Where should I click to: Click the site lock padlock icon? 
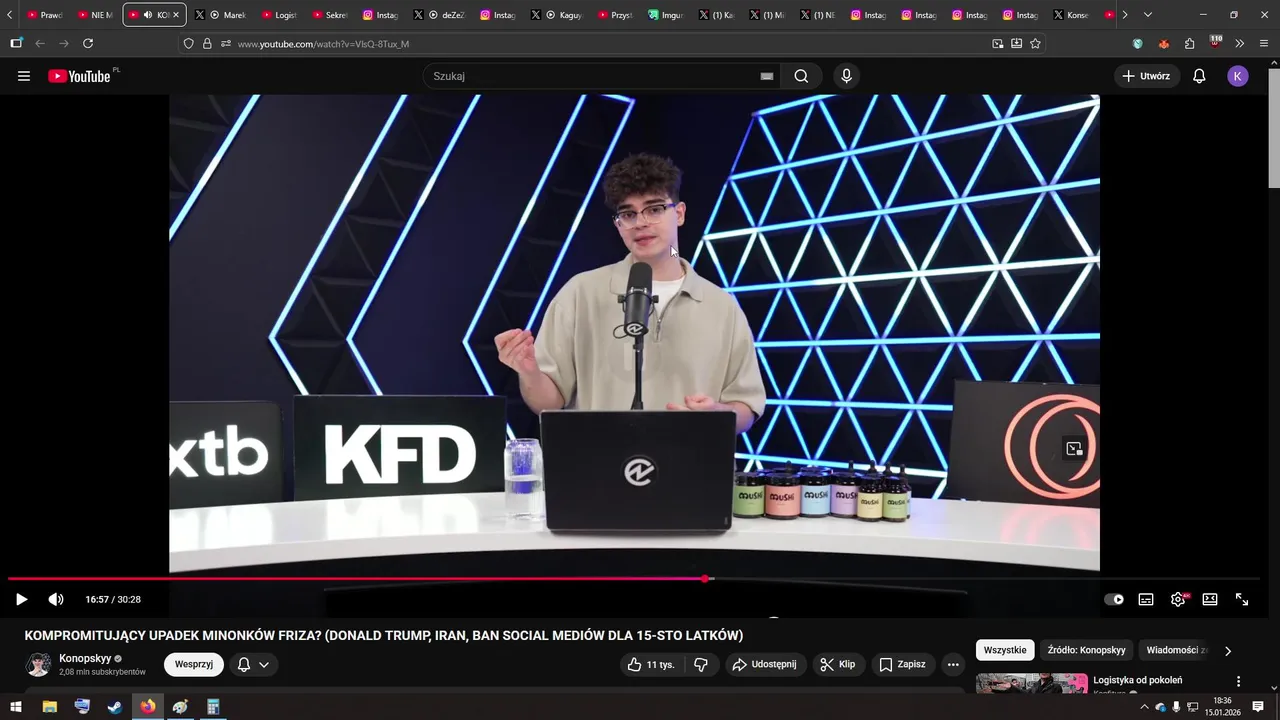[x=207, y=43]
